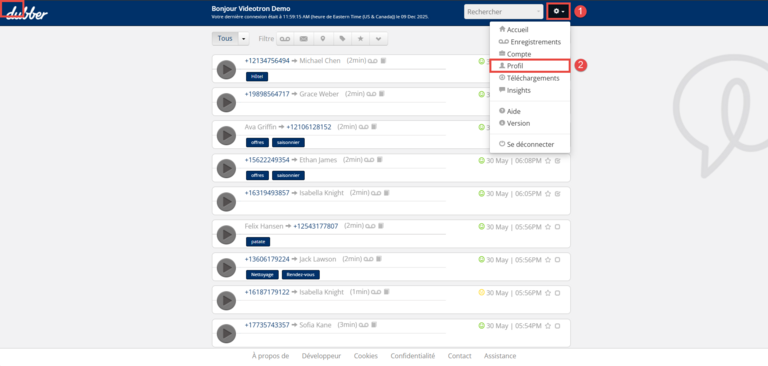Click saisonnier tag on Ava Griffin row
Image resolution: width=768 pixels, height=366 pixels.
[288, 143]
